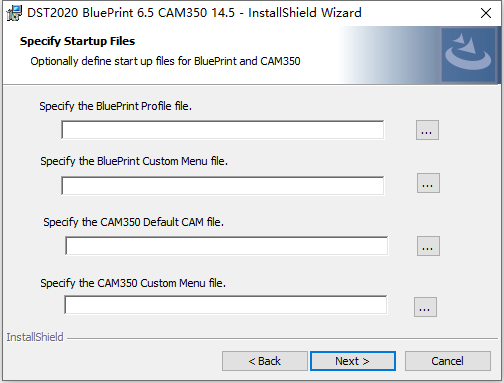Image resolution: width=504 pixels, height=383 pixels.
Task: Browse for the CAM350 Default CAM file
Action: 428,246
